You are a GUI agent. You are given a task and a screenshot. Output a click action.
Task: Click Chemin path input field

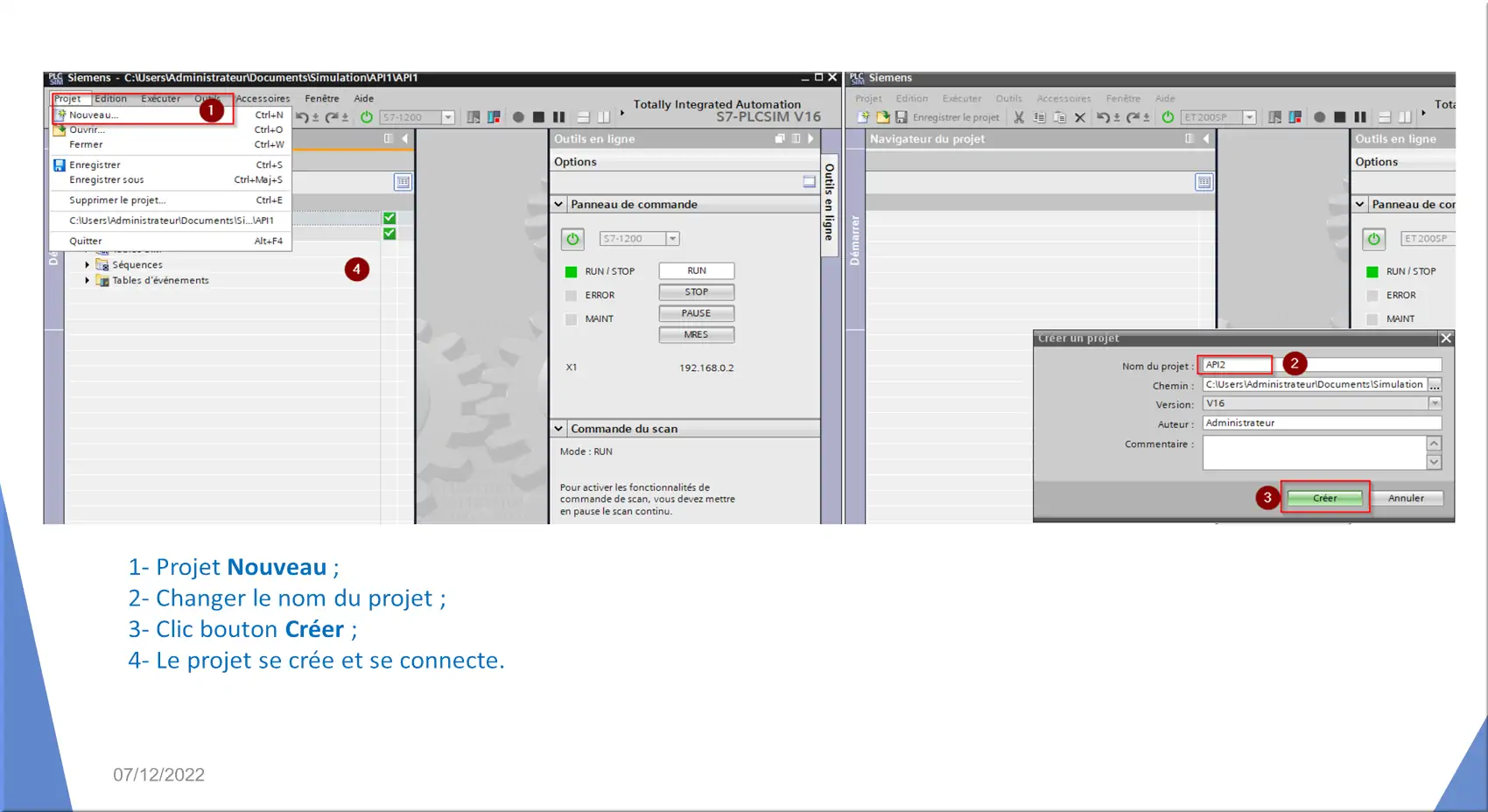tap(1315, 385)
